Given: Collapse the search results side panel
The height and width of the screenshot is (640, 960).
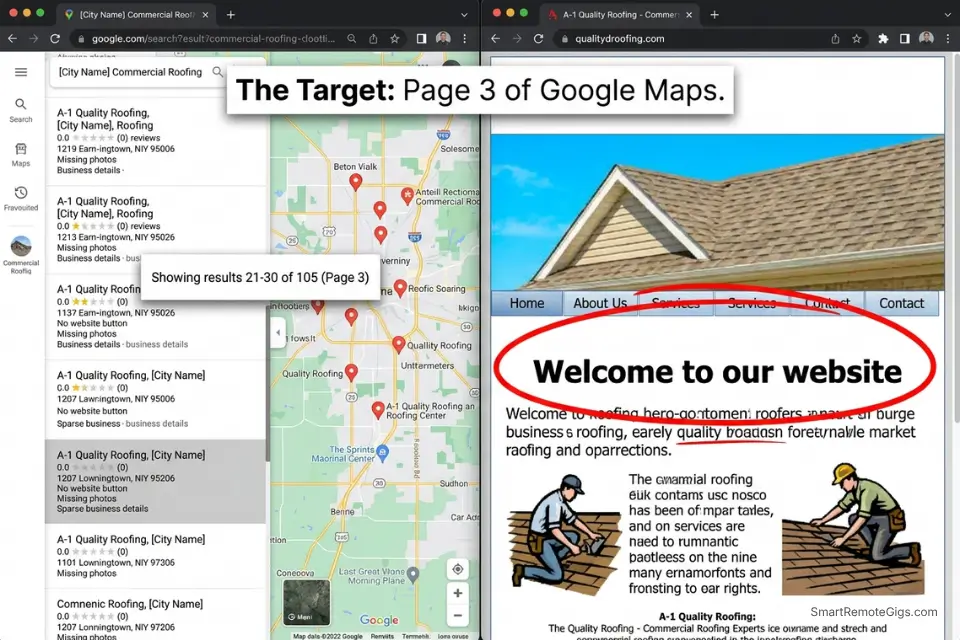Looking at the screenshot, I should coord(276,332).
